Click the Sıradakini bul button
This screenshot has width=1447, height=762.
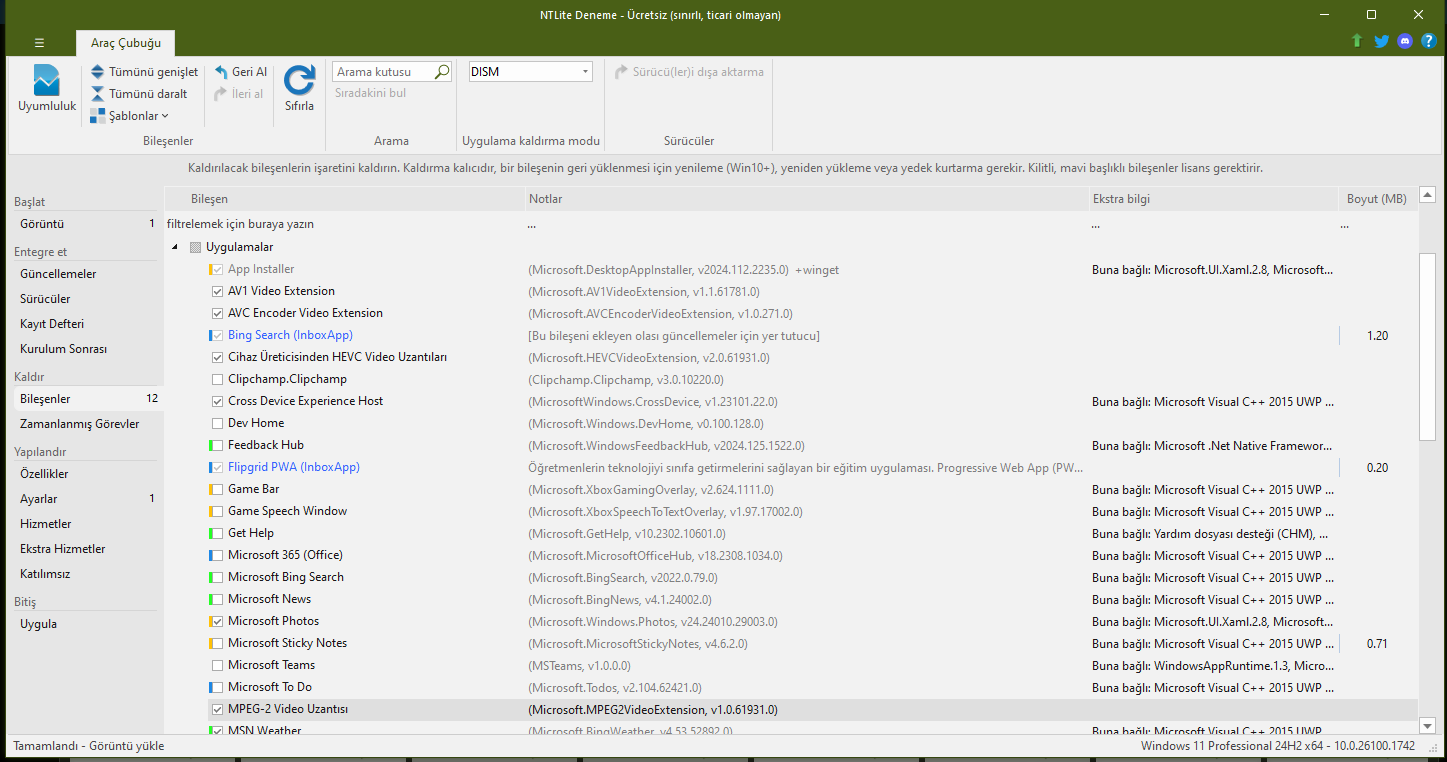(x=370, y=94)
